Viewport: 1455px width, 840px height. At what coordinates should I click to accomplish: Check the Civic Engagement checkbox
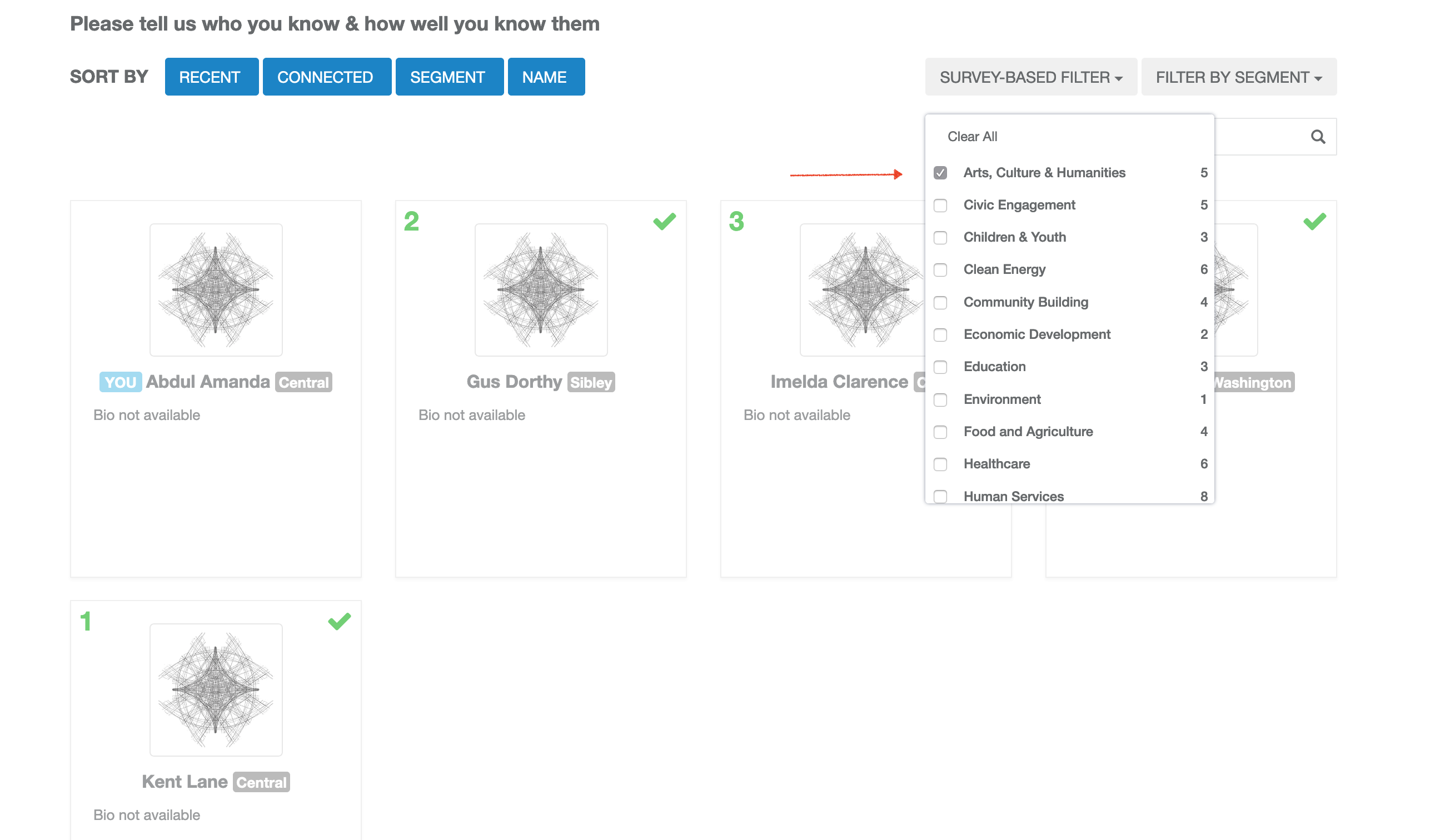pyautogui.click(x=940, y=206)
